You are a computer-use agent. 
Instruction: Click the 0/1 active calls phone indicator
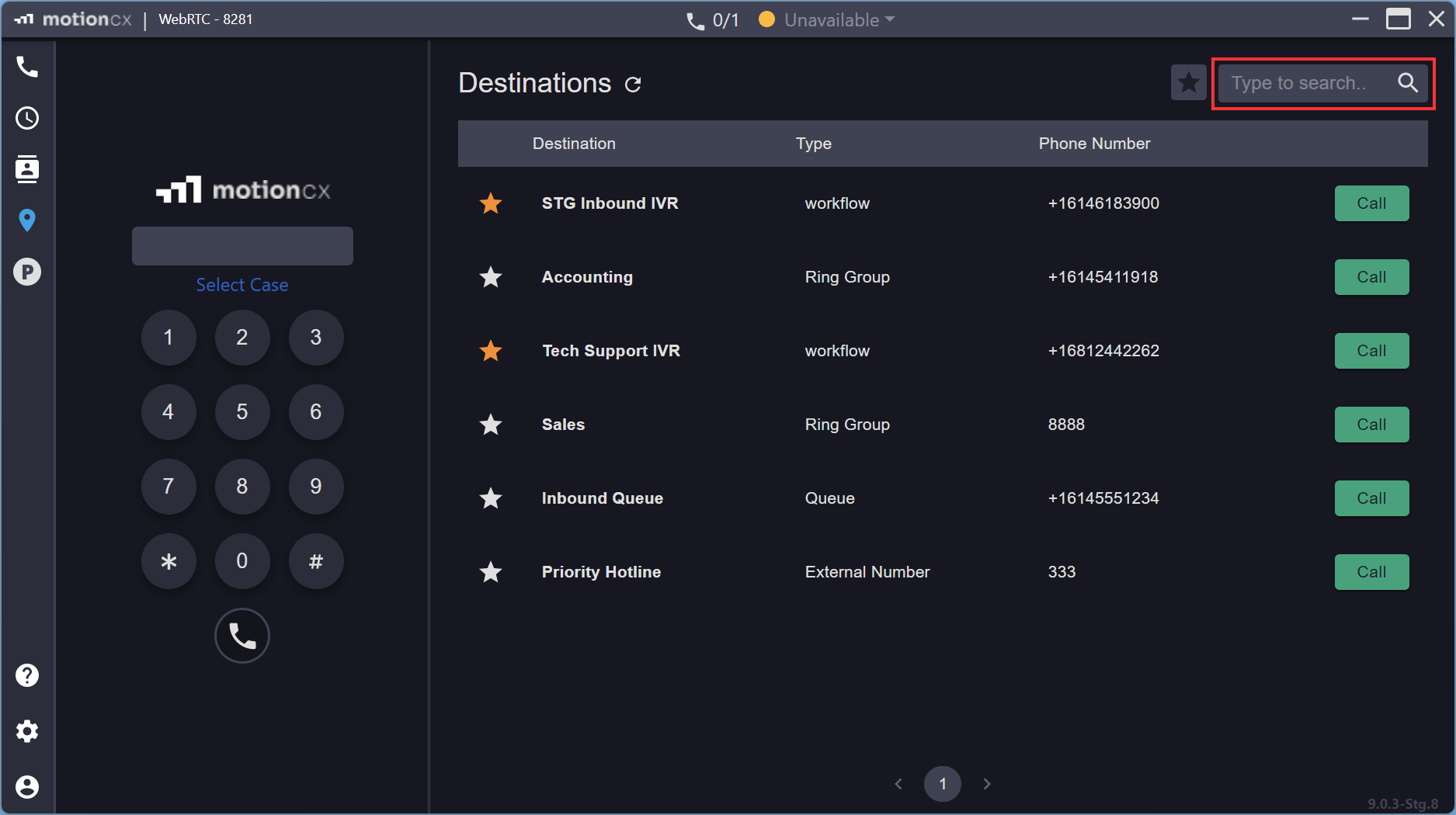(712, 20)
